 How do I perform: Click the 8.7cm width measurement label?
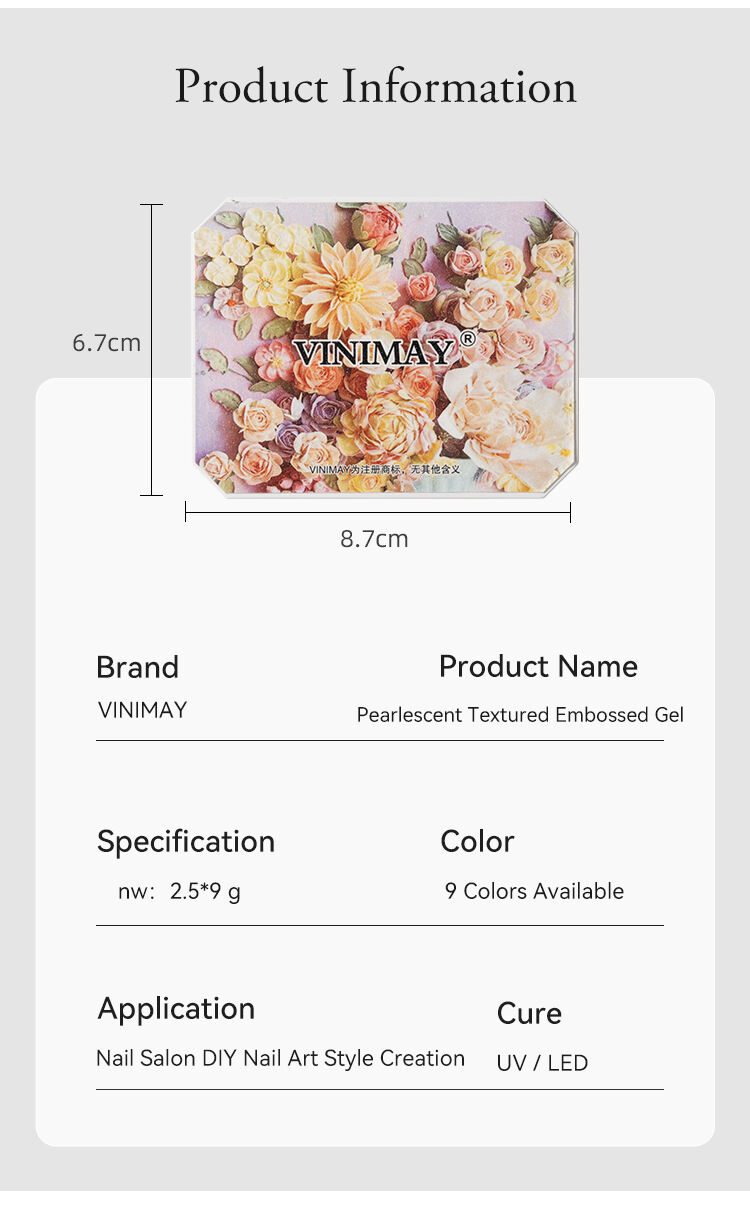[x=374, y=539]
